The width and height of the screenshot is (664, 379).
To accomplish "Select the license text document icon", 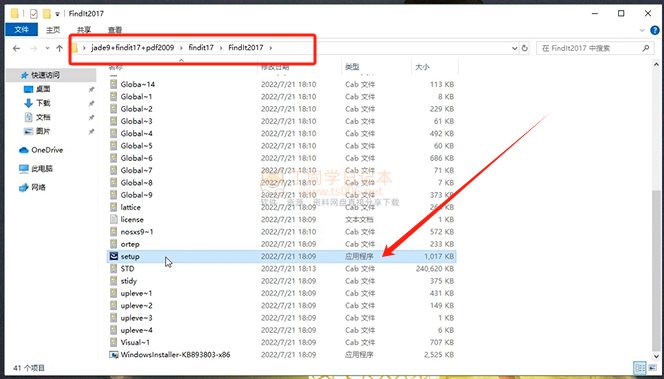I will (x=113, y=219).
